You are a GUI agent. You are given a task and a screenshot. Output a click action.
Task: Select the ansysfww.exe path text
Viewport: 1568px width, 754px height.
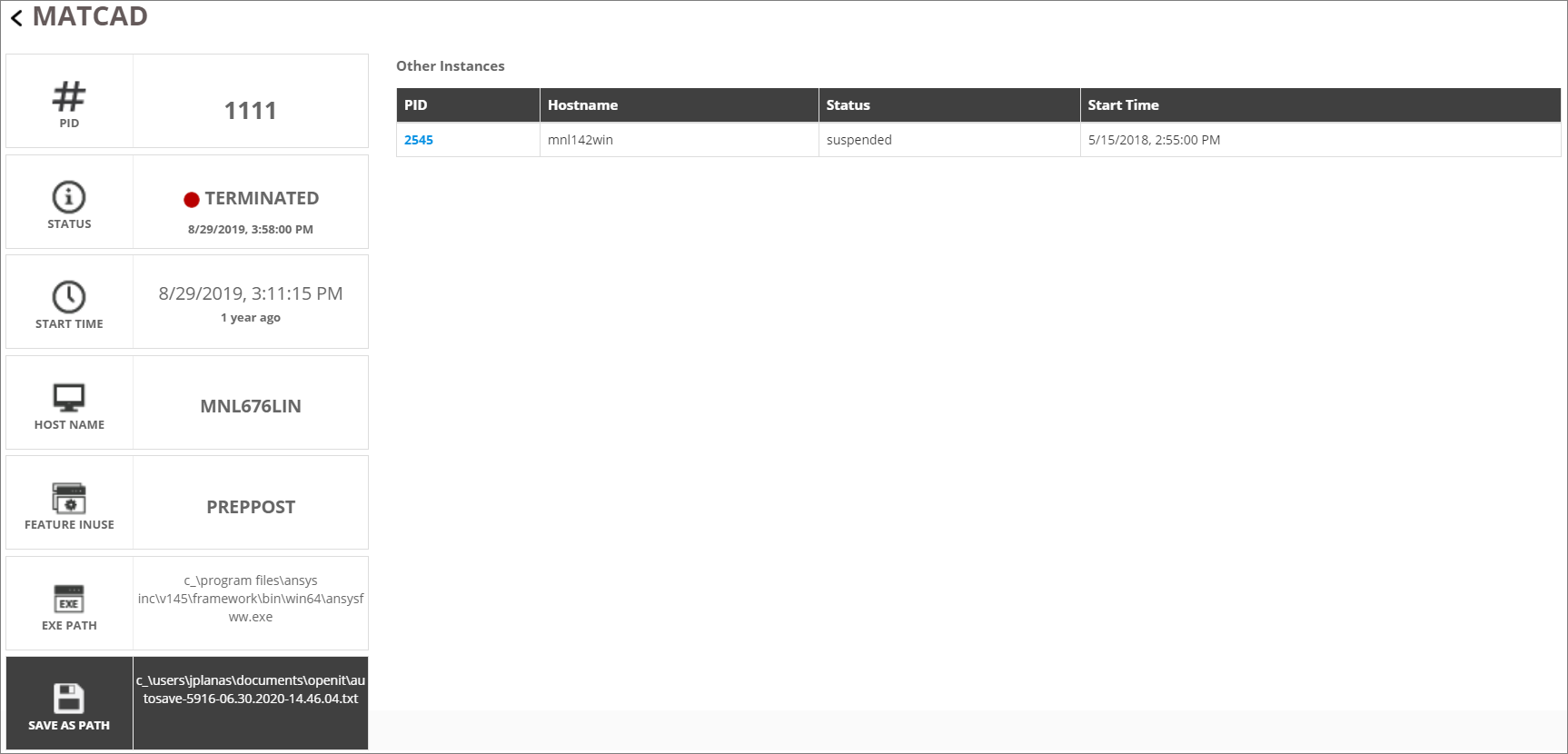(251, 599)
